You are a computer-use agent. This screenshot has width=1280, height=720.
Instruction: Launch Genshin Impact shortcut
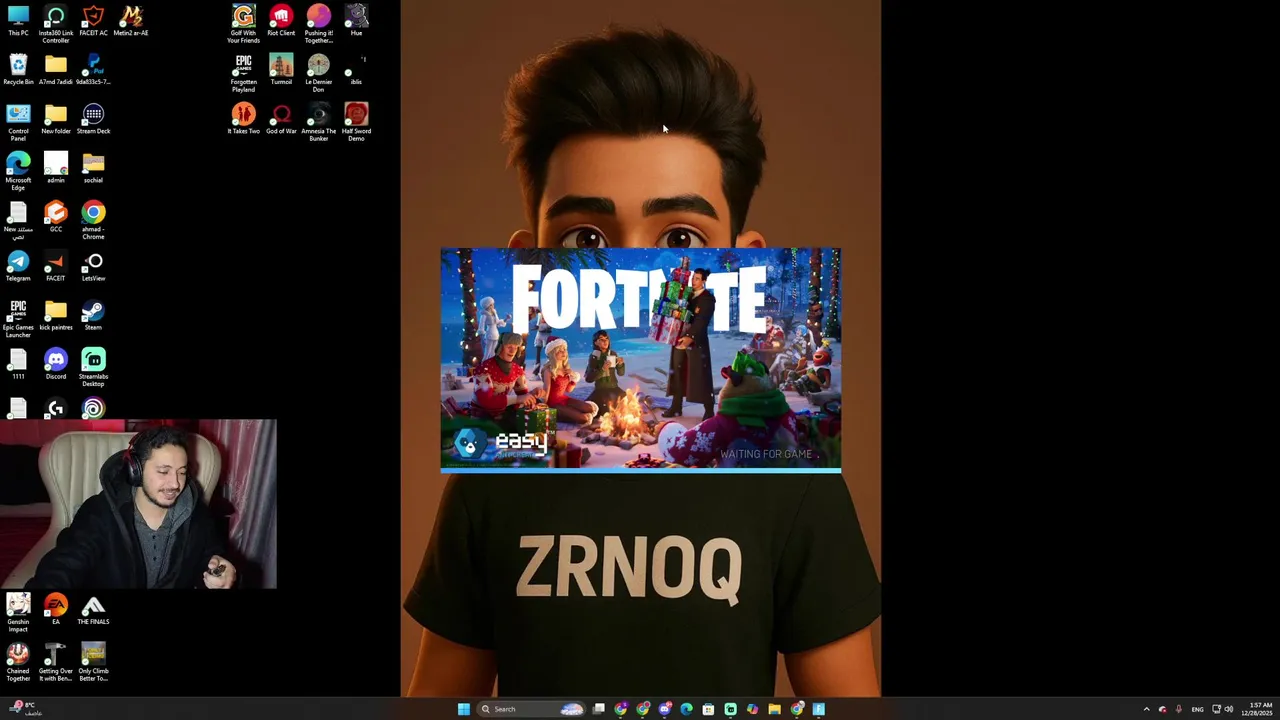click(18, 613)
